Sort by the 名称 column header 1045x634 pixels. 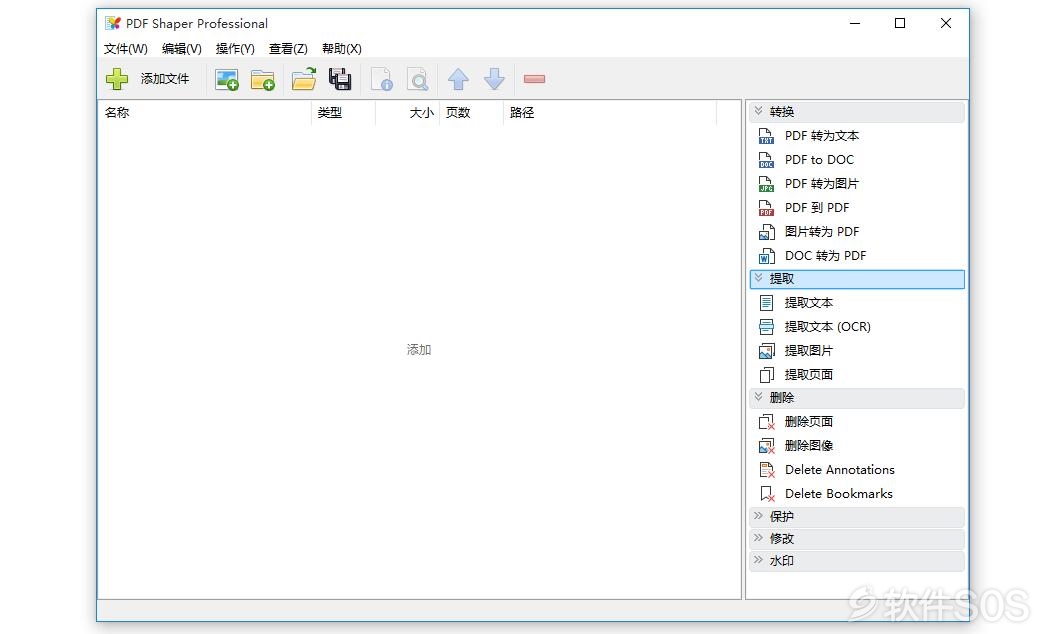click(205, 113)
